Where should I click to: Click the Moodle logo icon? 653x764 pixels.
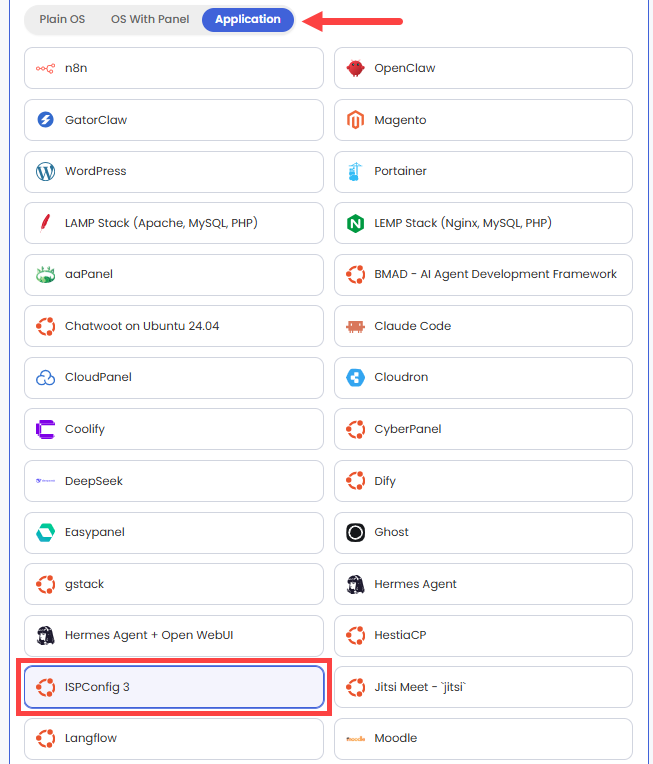click(355, 739)
